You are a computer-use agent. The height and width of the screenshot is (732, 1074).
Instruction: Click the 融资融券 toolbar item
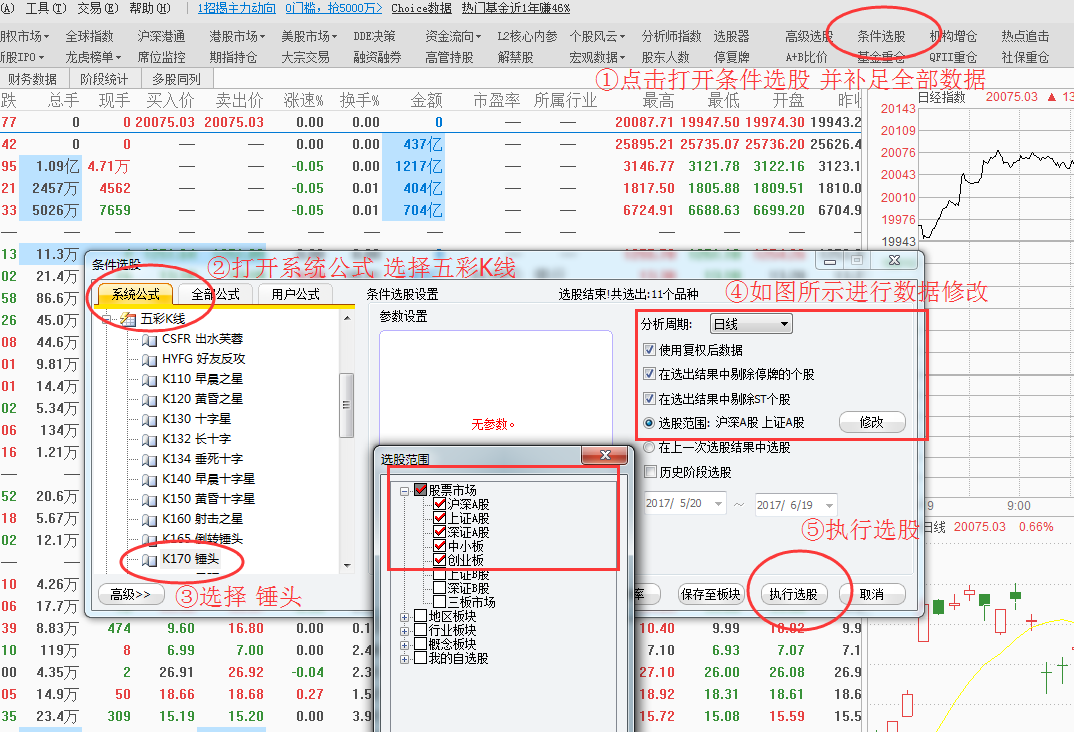(377, 58)
